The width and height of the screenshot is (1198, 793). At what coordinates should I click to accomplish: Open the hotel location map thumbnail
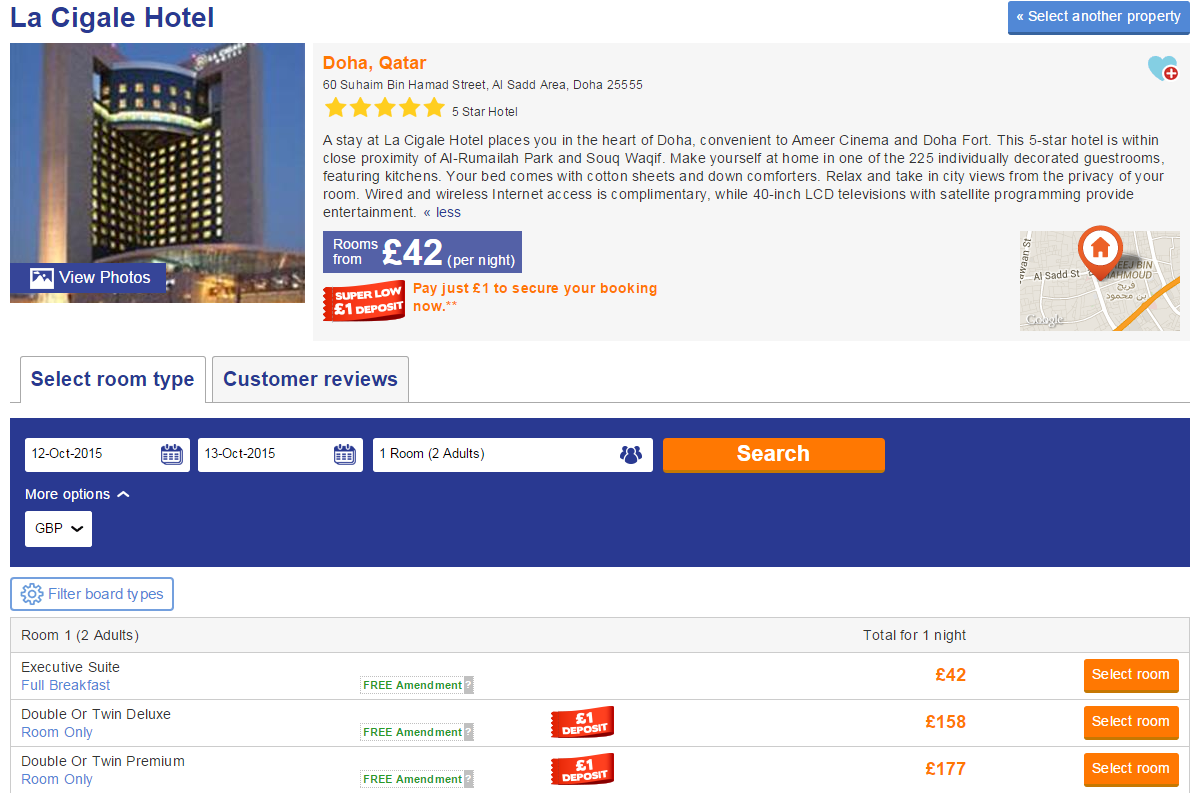point(1099,280)
